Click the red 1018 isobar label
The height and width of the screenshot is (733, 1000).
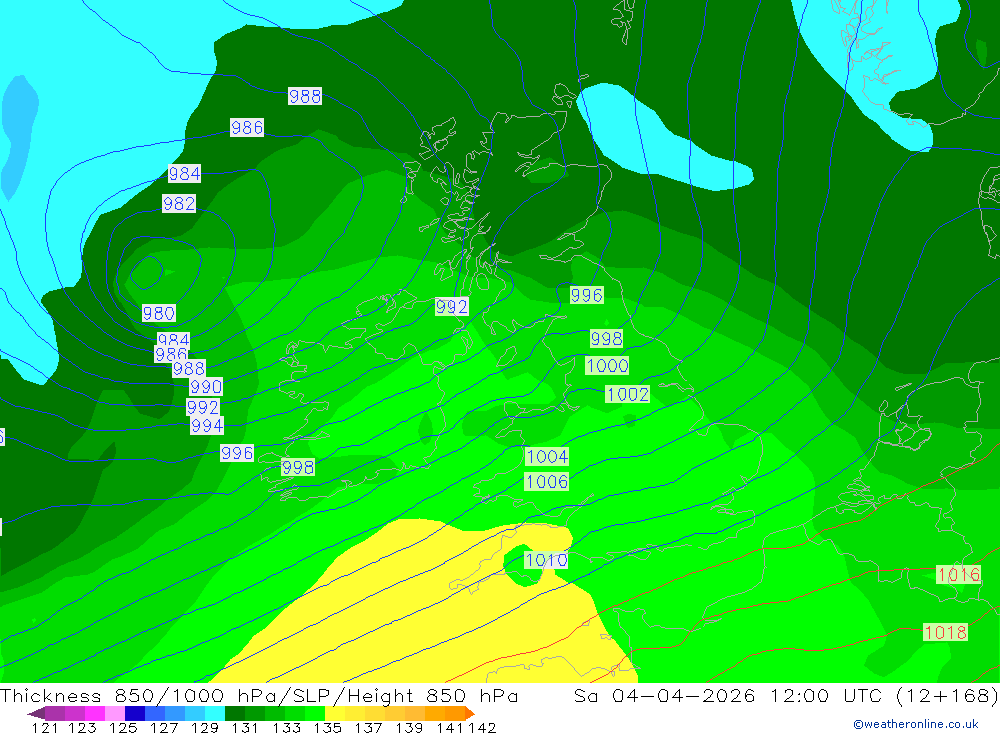946,632
